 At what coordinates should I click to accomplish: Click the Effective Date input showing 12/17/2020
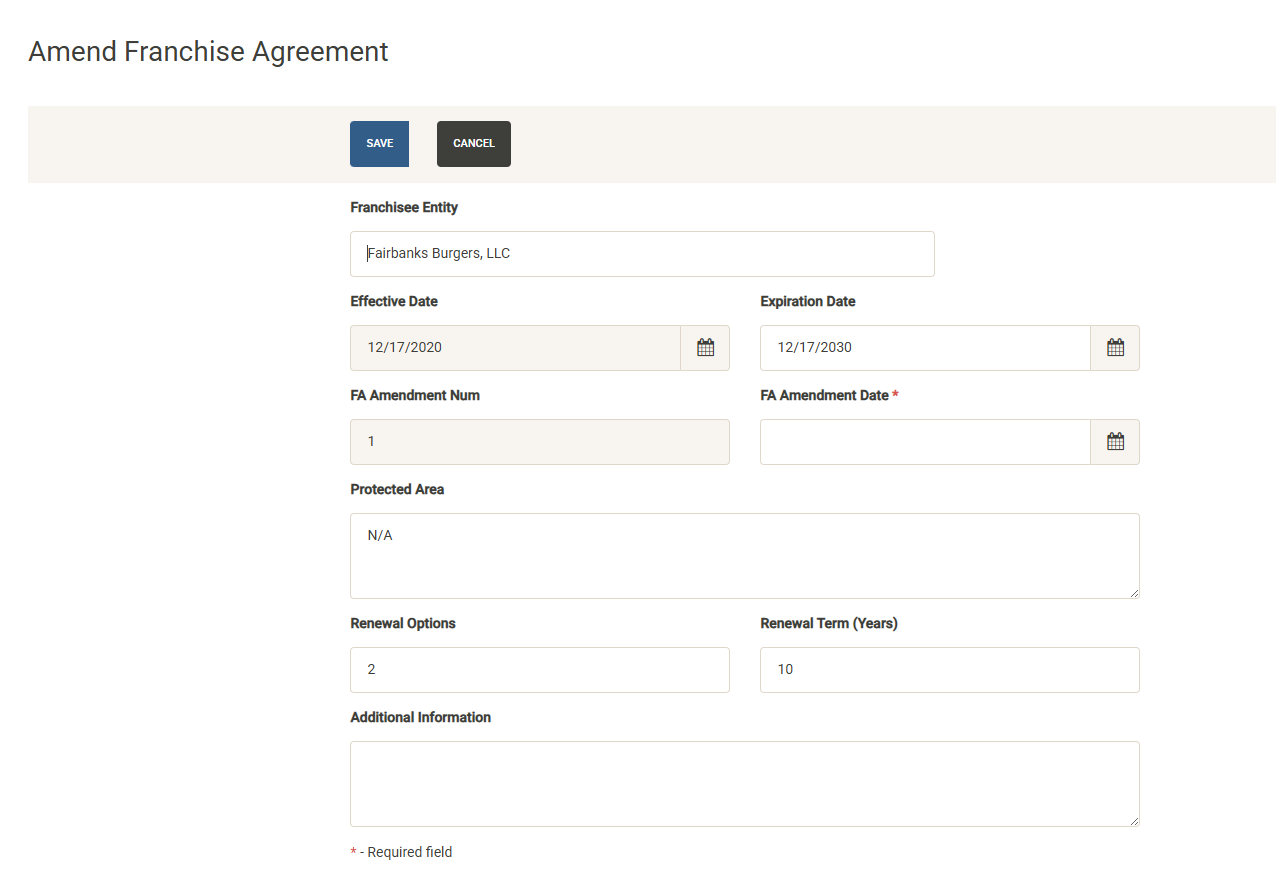(515, 348)
